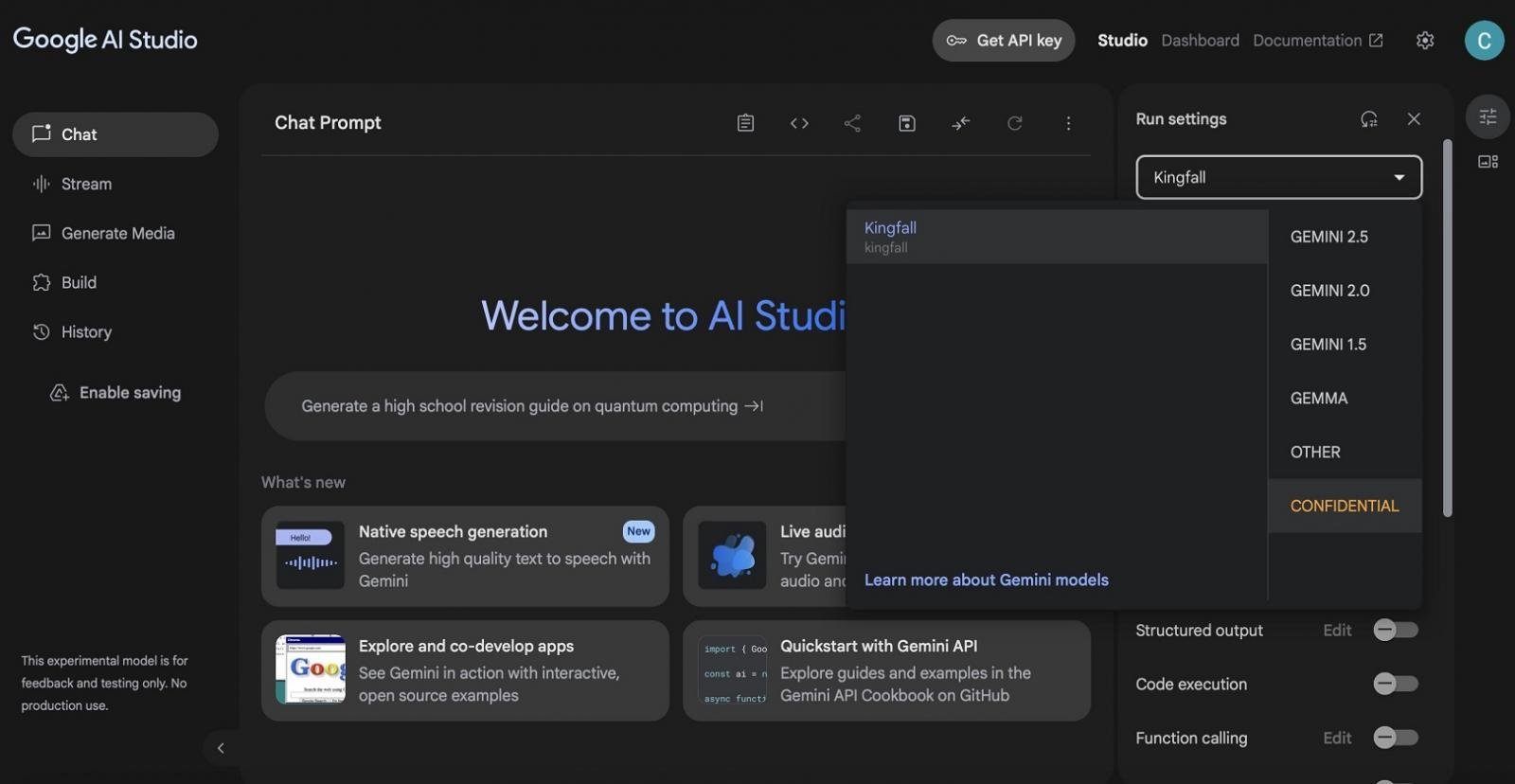This screenshot has height=784, width=1515.
Task: Select the GEMINI 2.5 model category
Action: 1328,237
